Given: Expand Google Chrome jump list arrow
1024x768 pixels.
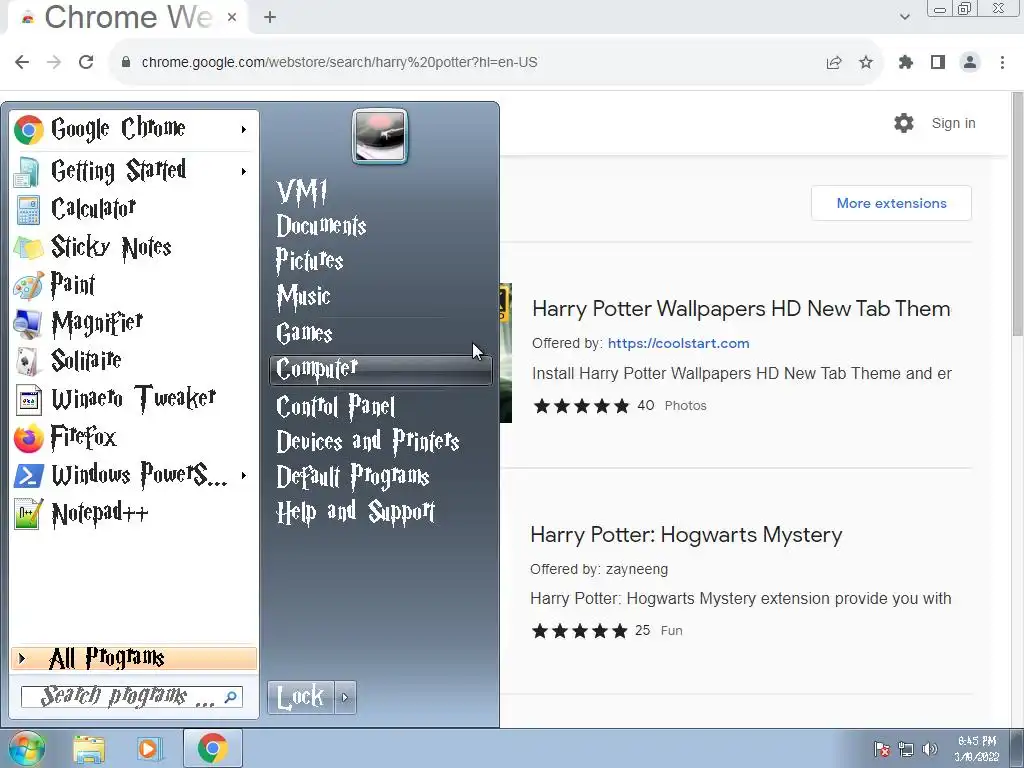Looking at the screenshot, I should tap(244, 129).
